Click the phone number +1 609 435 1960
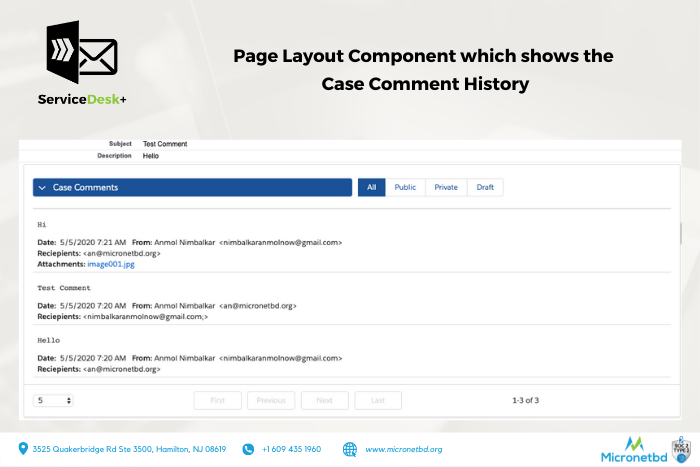Image resolution: width=700 pixels, height=467 pixels. [291, 449]
